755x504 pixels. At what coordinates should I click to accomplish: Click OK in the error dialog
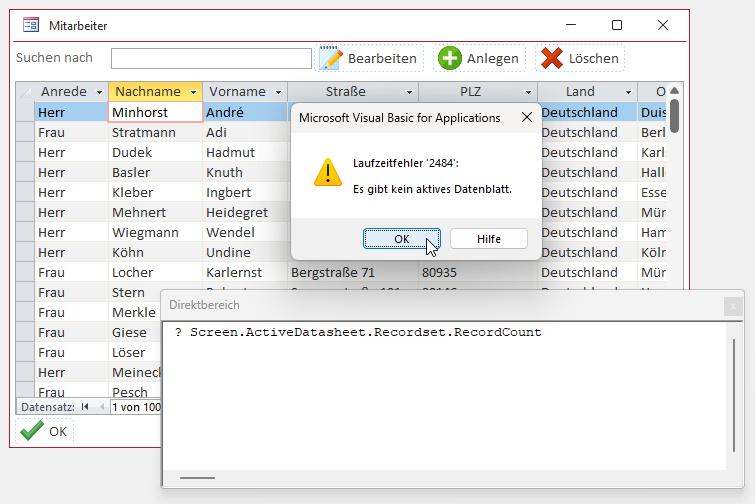402,239
